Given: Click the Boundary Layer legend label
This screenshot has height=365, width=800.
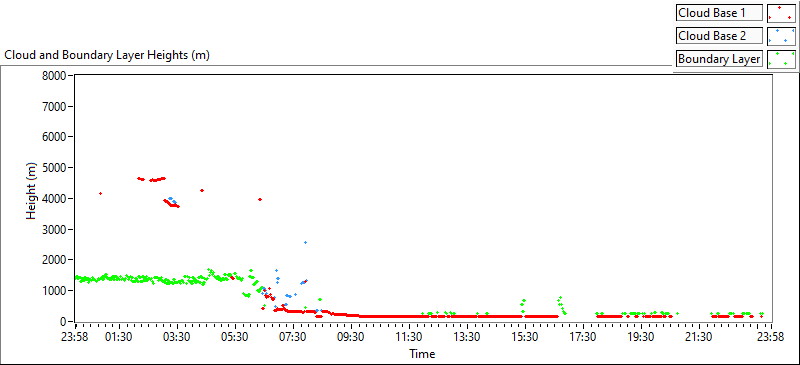Looking at the screenshot, I should pos(719,59).
